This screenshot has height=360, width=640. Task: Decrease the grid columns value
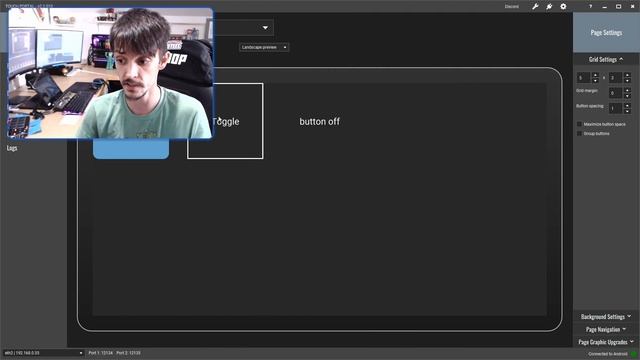595,80
